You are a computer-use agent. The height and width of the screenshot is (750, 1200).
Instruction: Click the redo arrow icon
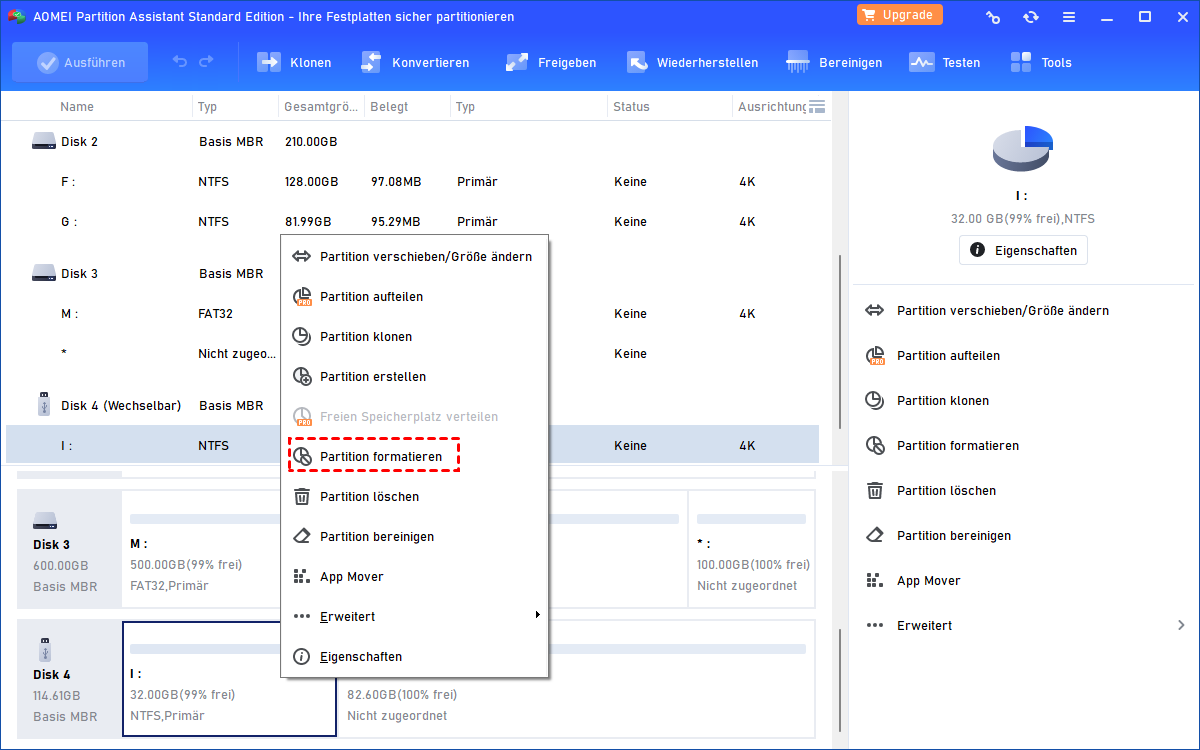pos(206,62)
